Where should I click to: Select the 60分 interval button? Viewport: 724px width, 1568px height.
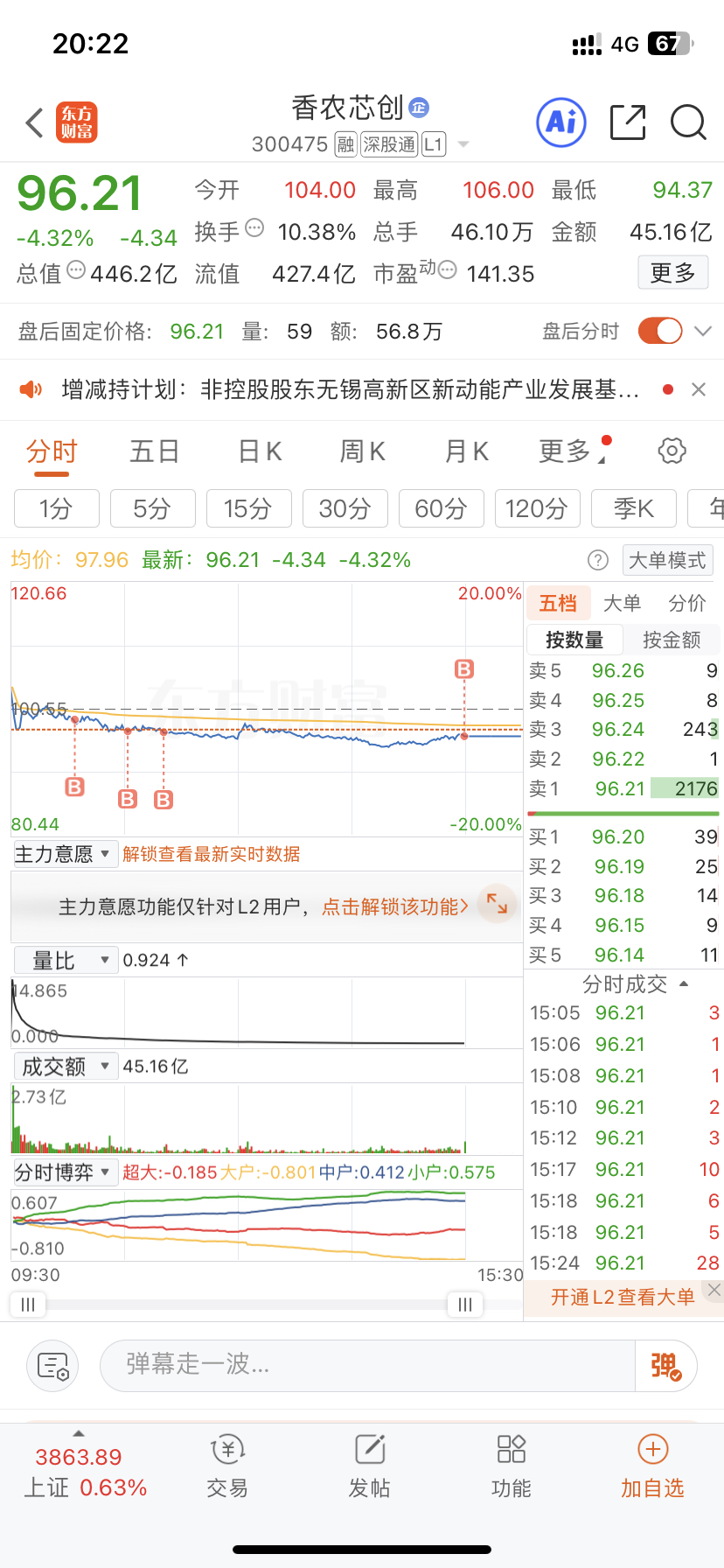(x=442, y=508)
